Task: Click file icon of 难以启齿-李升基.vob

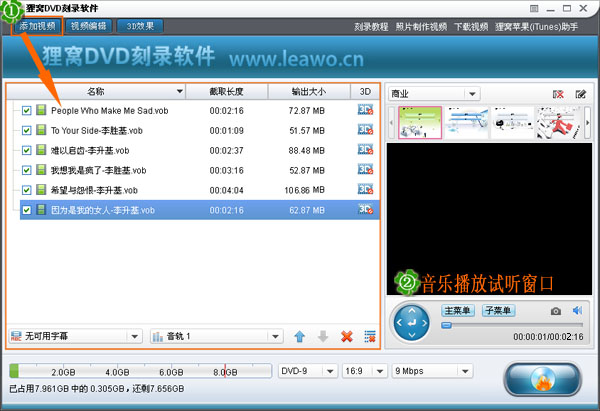Action: click(x=41, y=150)
